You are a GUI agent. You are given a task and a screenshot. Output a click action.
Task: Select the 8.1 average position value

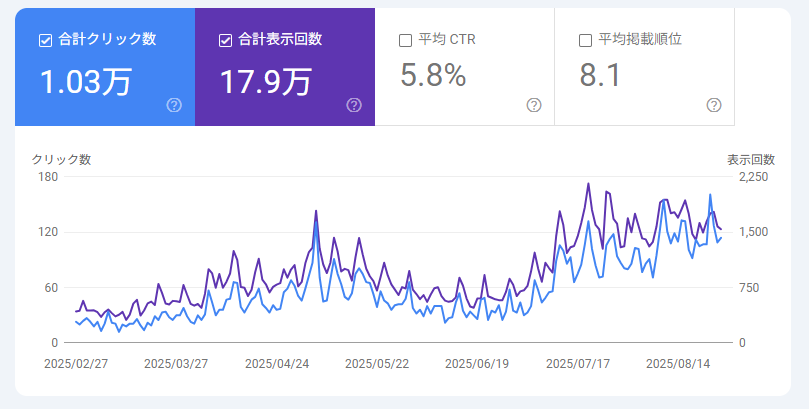click(601, 75)
